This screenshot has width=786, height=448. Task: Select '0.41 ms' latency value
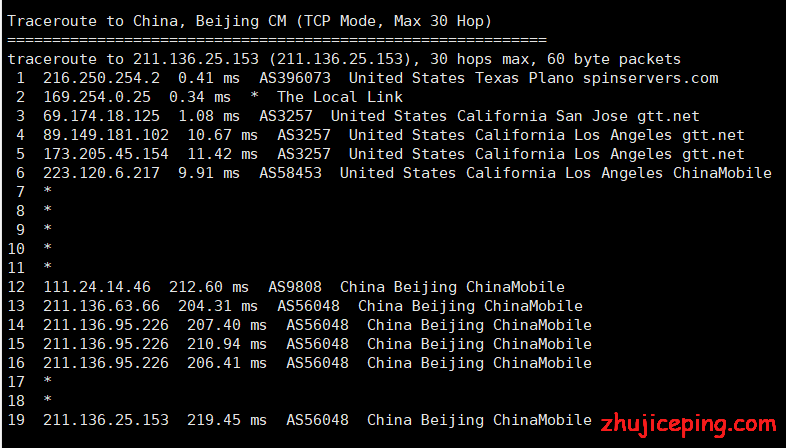coord(209,78)
